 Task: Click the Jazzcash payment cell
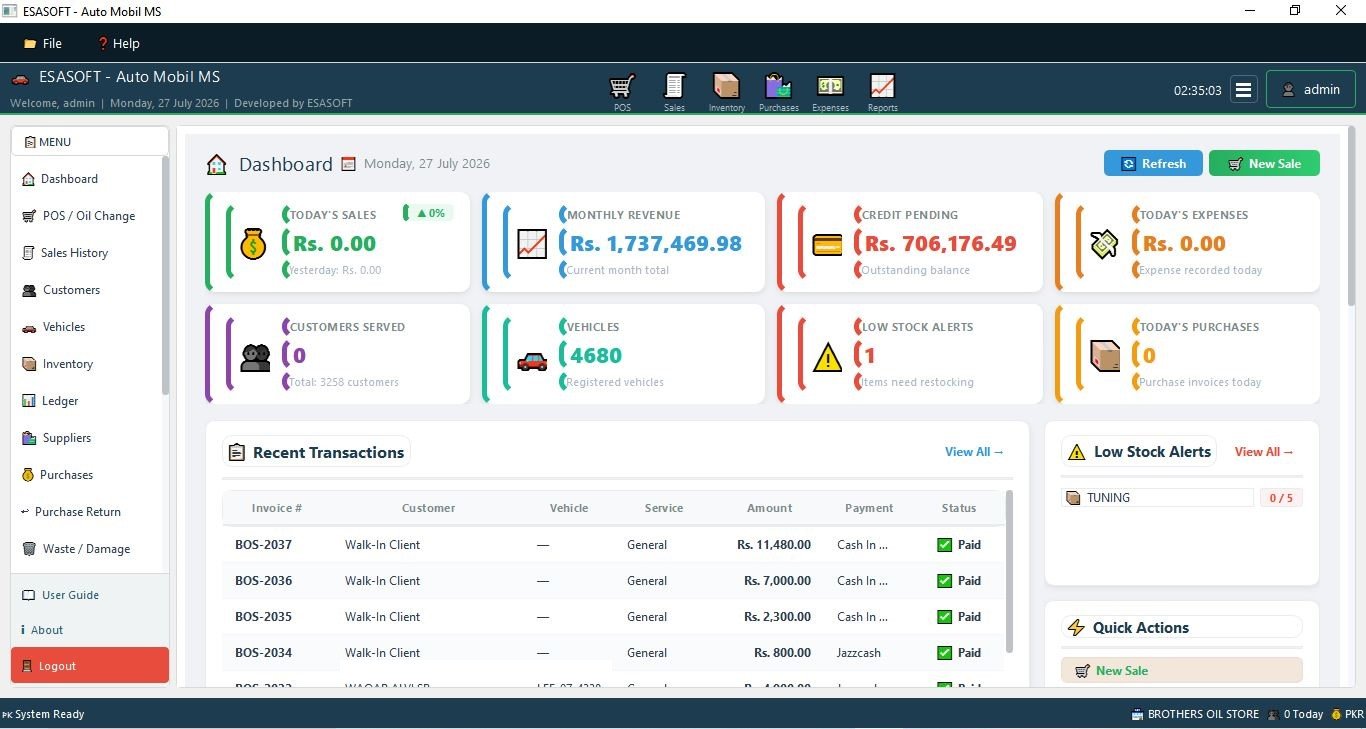coord(859,653)
